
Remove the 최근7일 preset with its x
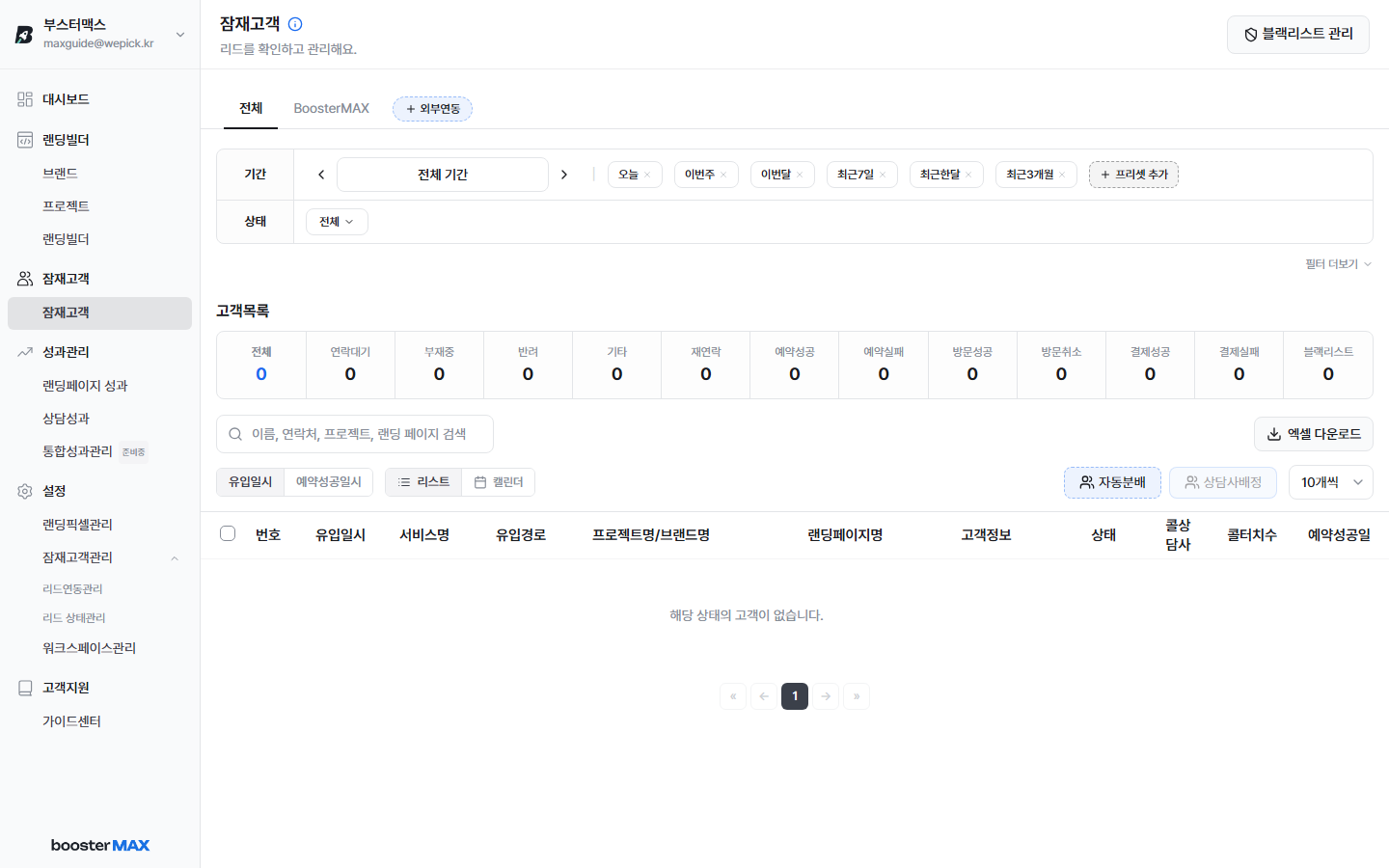(x=883, y=175)
